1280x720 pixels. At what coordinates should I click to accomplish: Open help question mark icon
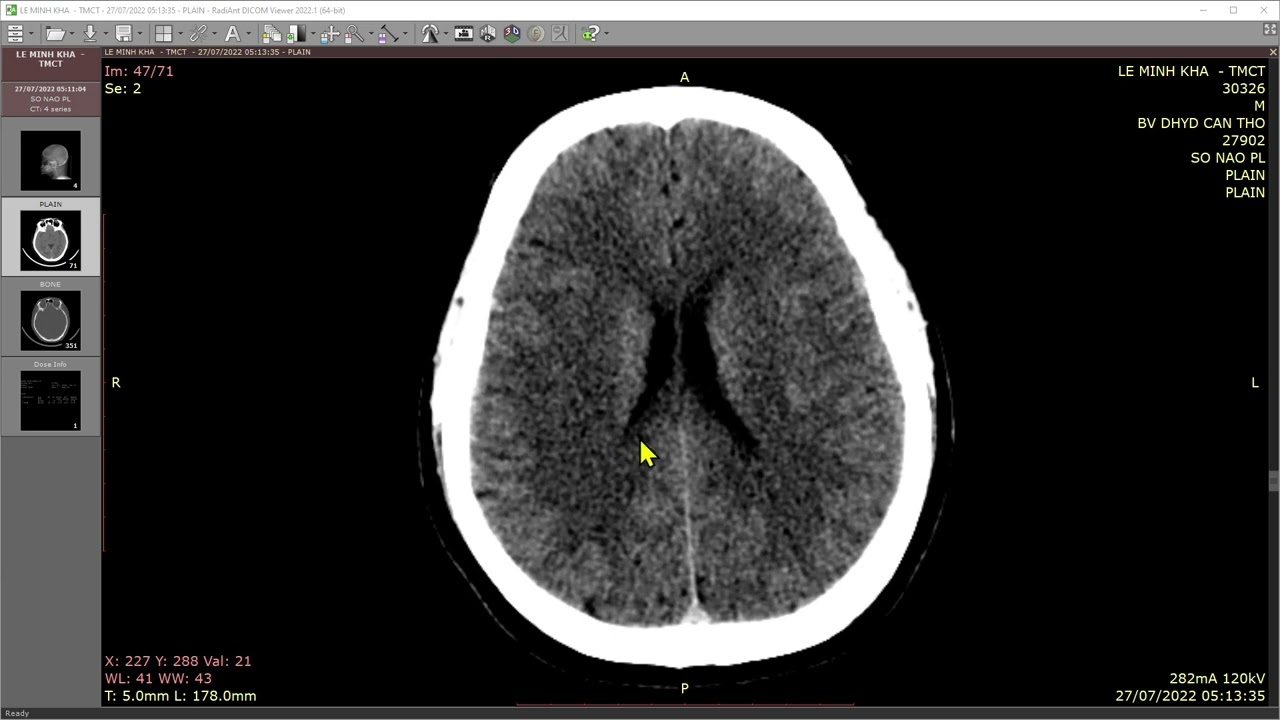coord(590,33)
